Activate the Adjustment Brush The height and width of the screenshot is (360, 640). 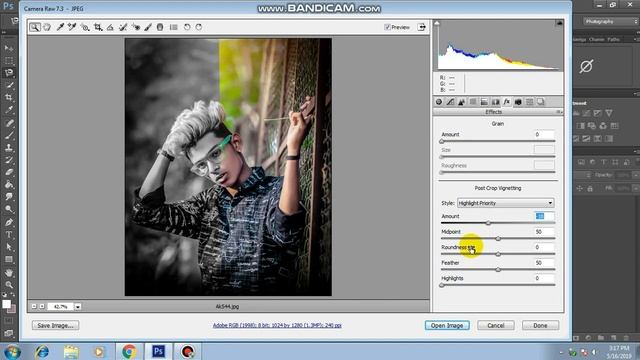click(148, 27)
